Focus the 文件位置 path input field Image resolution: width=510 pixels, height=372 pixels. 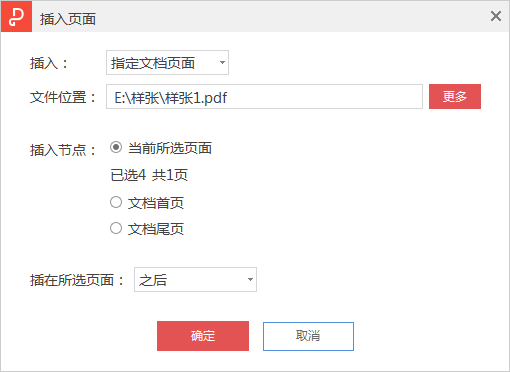point(264,96)
